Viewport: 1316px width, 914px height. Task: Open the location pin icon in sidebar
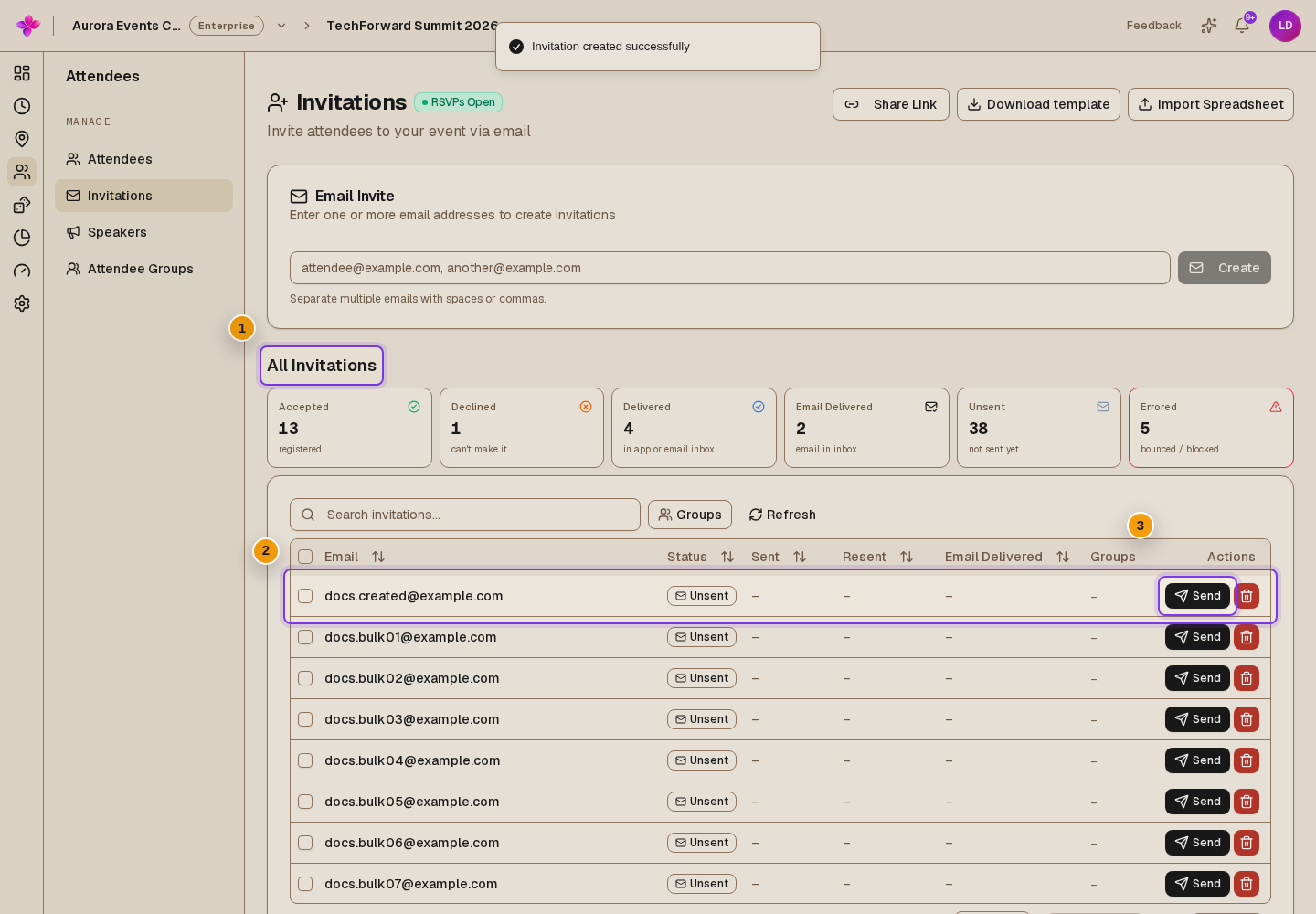[x=22, y=139]
